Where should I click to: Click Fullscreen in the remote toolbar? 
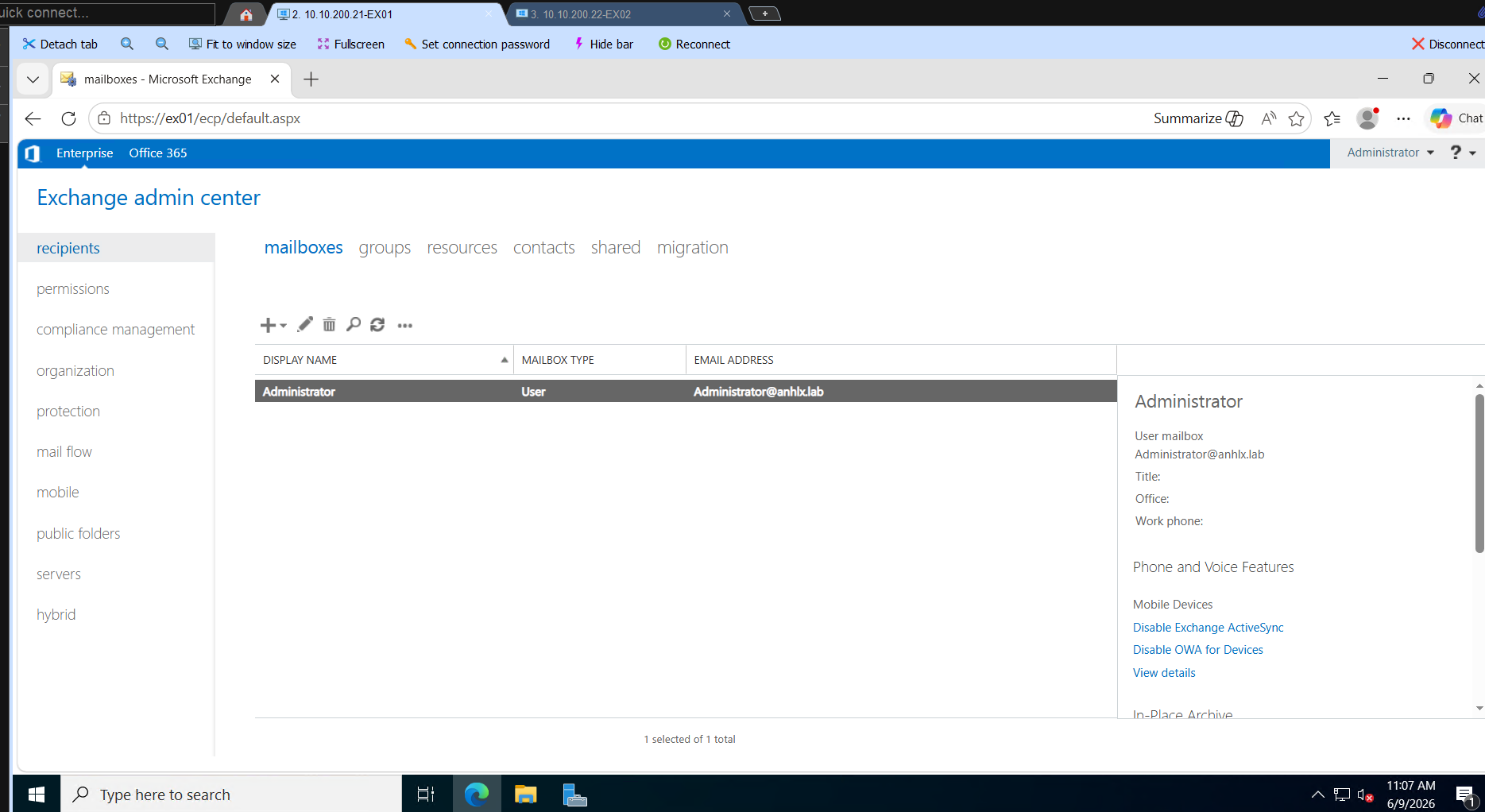coord(351,44)
